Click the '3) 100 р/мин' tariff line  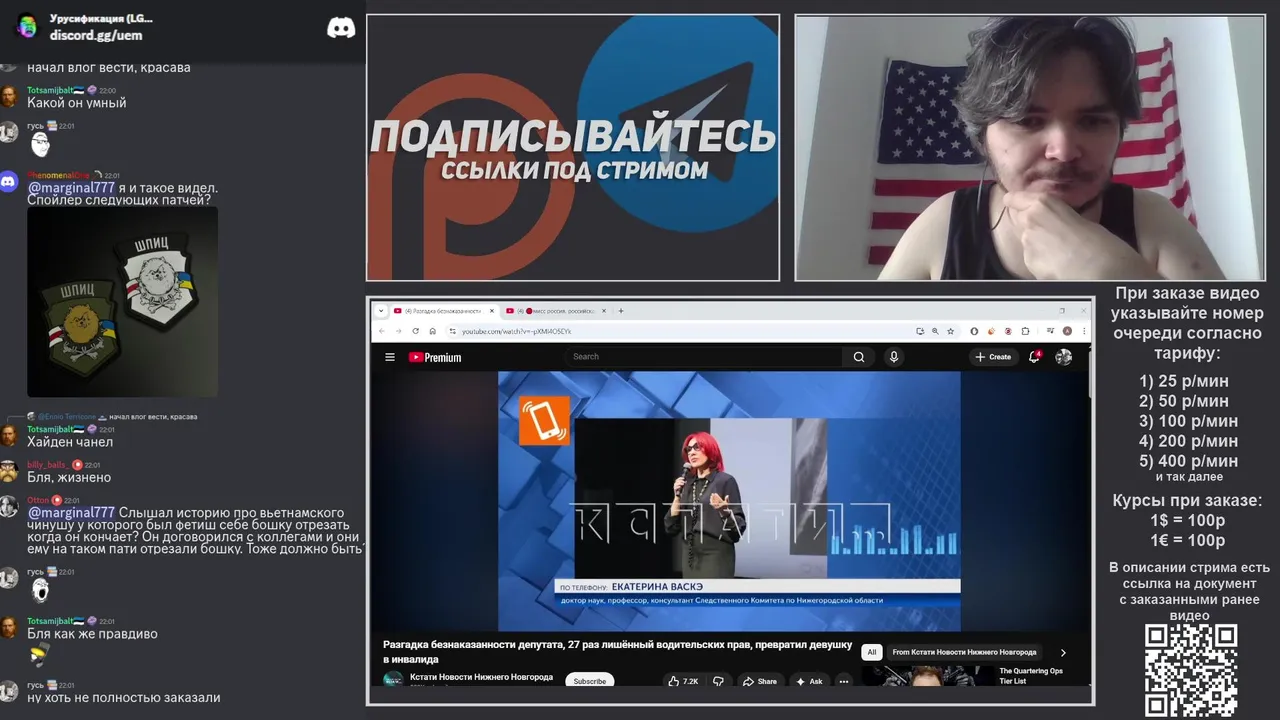coord(1188,421)
